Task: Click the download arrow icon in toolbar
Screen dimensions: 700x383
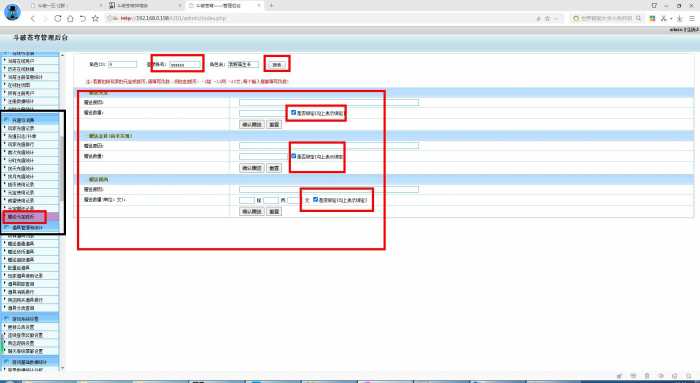Action: point(679,18)
